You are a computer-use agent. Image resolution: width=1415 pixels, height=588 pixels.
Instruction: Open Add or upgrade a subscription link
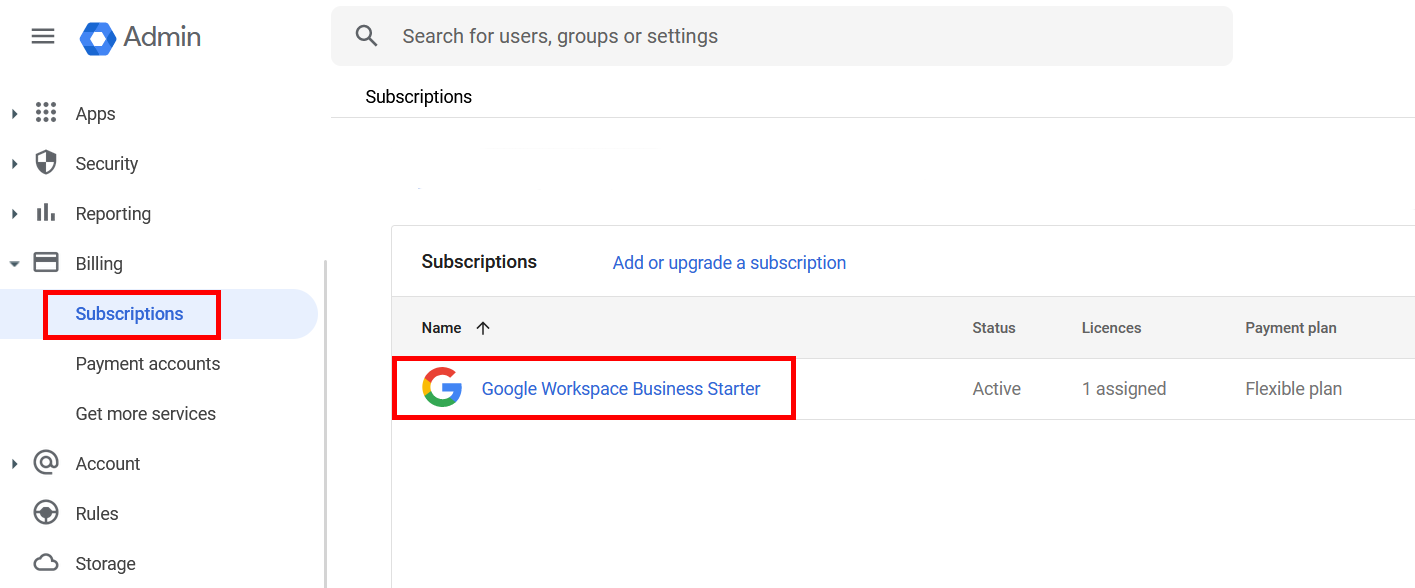point(729,263)
